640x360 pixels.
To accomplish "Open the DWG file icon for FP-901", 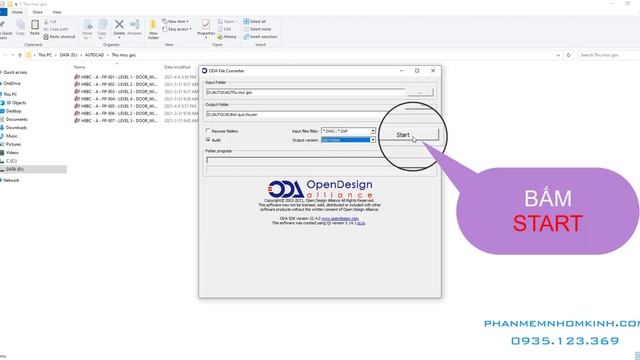I will [x=77, y=77].
